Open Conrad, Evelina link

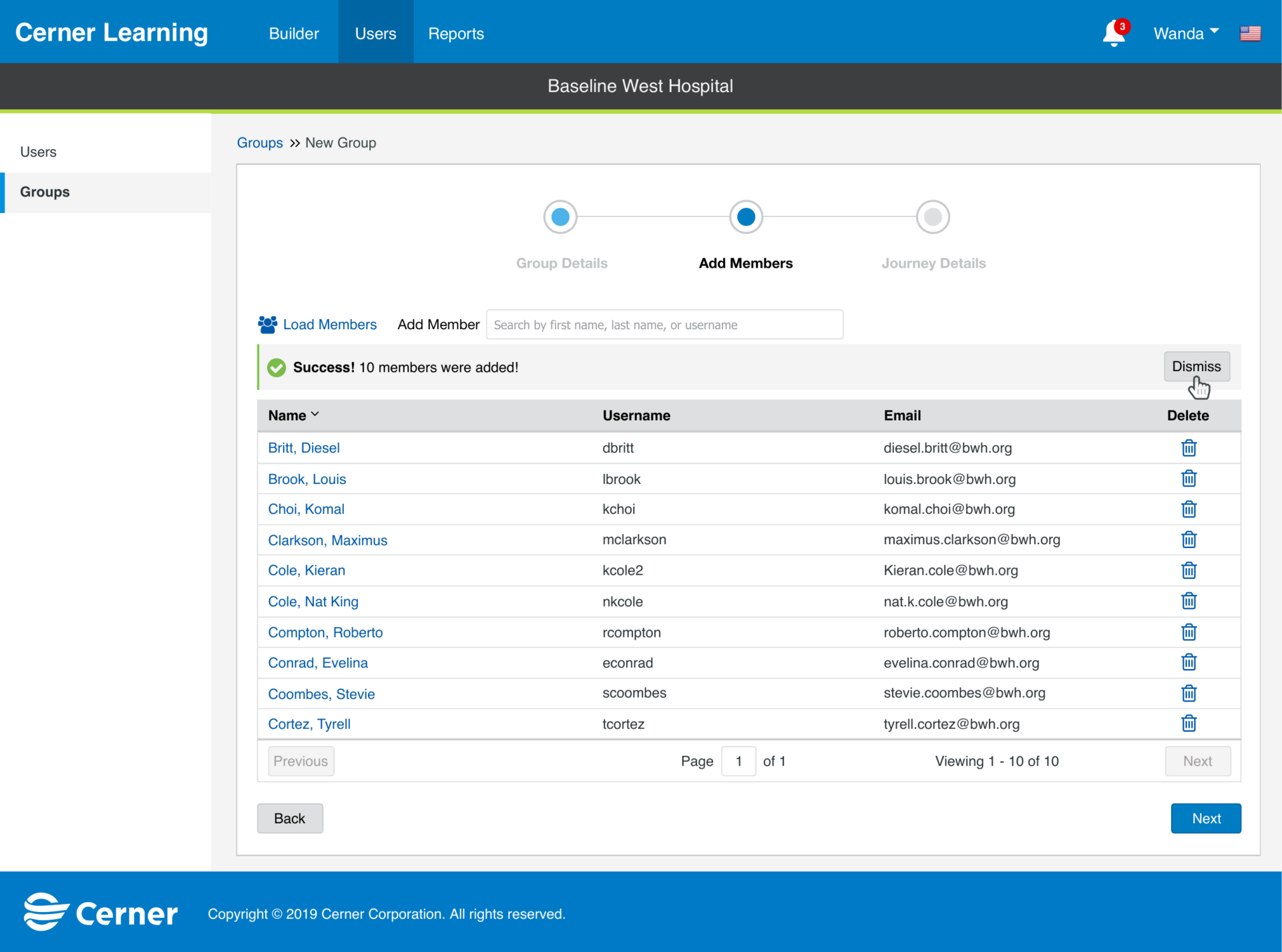pos(318,663)
